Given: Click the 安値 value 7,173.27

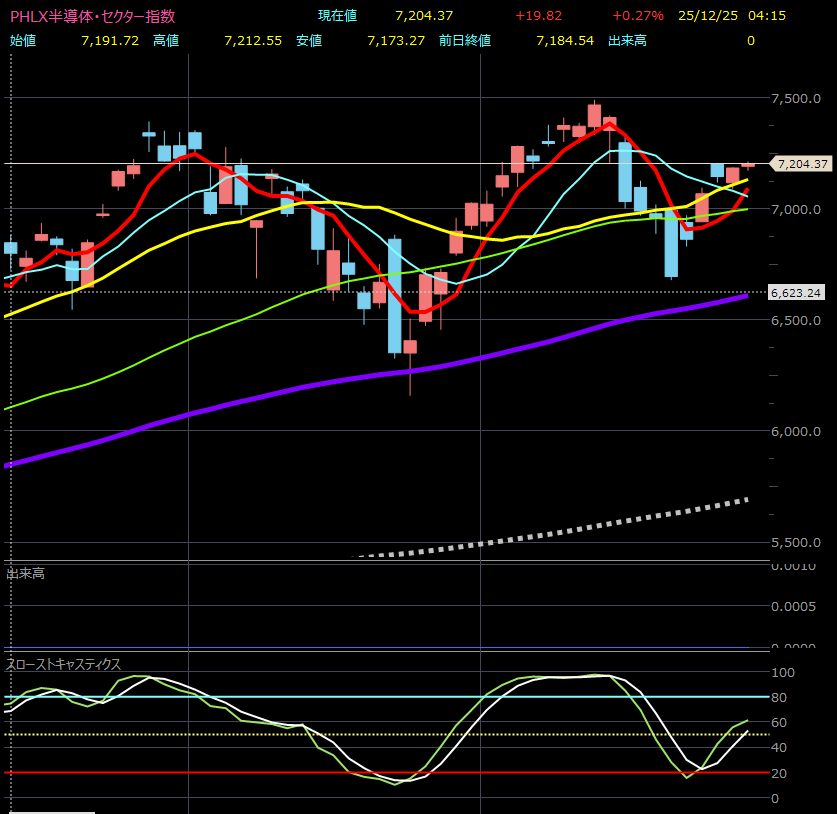Looking at the screenshot, I should pos(395,41).
